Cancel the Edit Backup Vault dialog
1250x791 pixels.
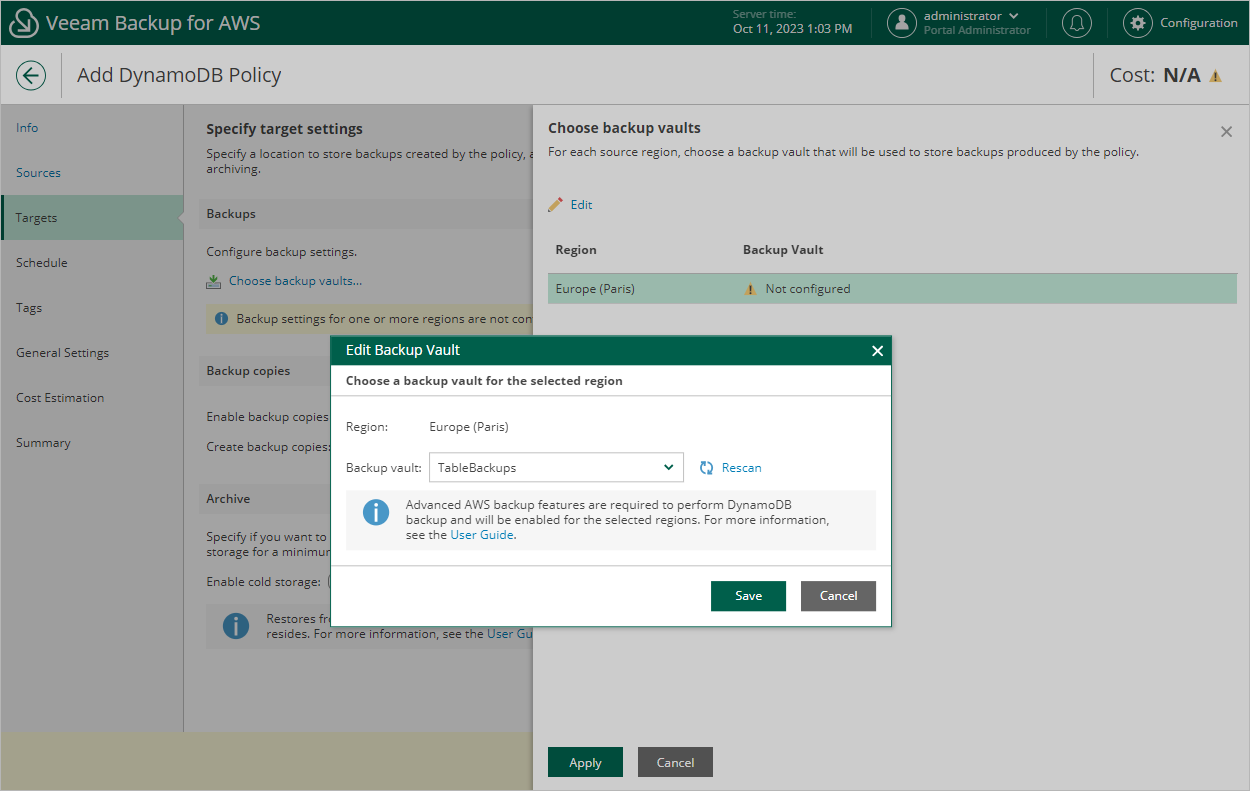tap(838, 596)
